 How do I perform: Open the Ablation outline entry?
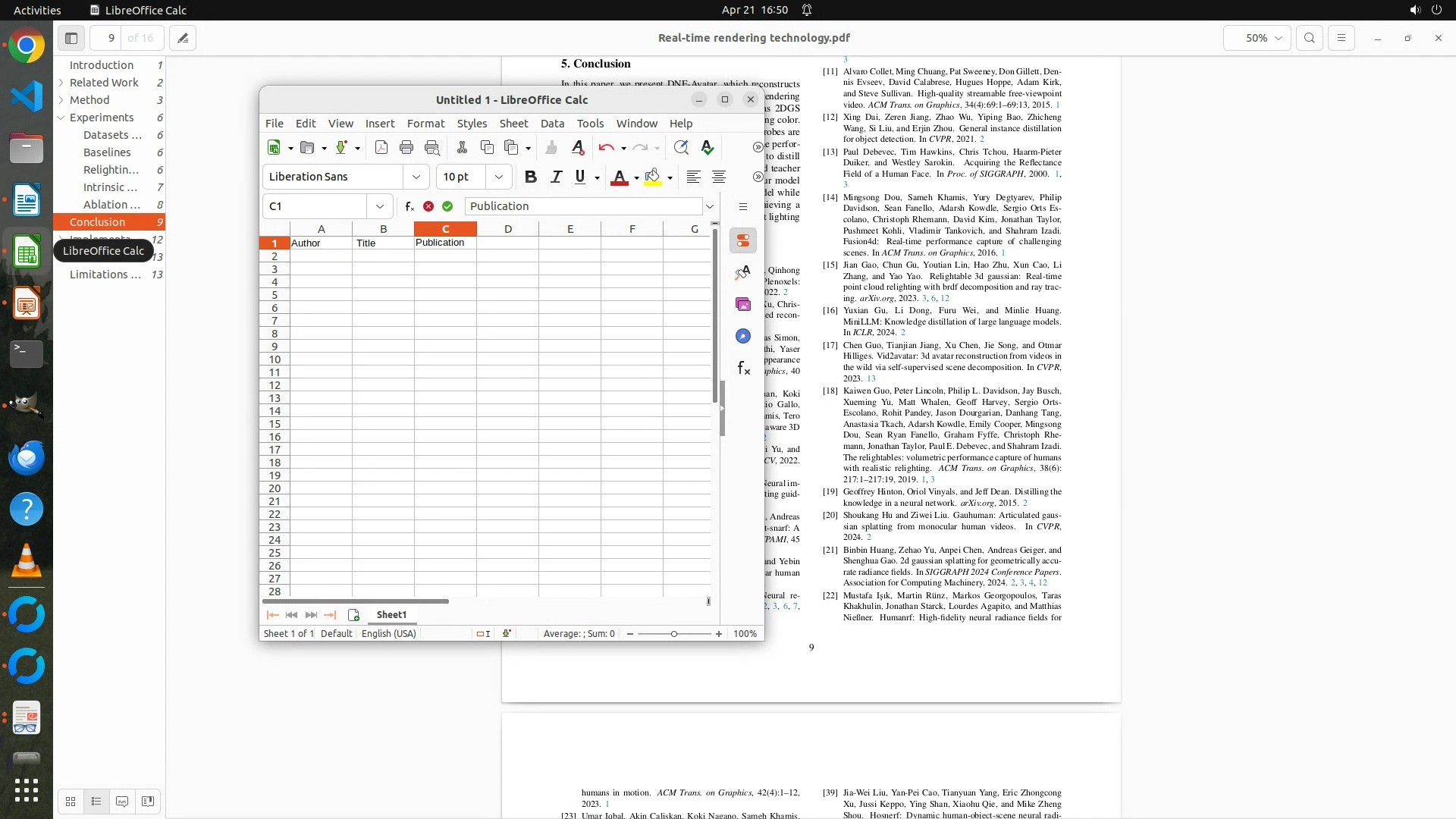coord(111,205)
